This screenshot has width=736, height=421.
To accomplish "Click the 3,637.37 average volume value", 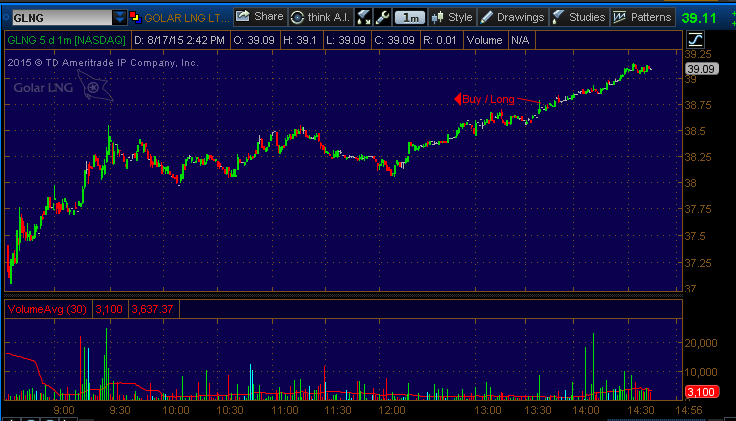I will point(153,309).
